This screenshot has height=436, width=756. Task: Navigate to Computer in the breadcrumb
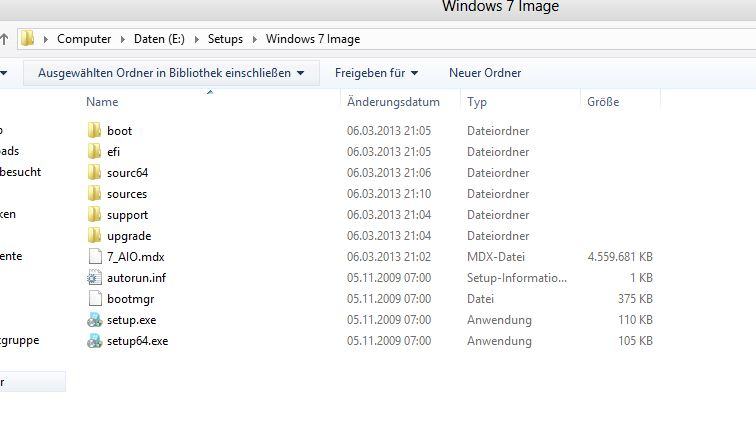pos(84,39)
